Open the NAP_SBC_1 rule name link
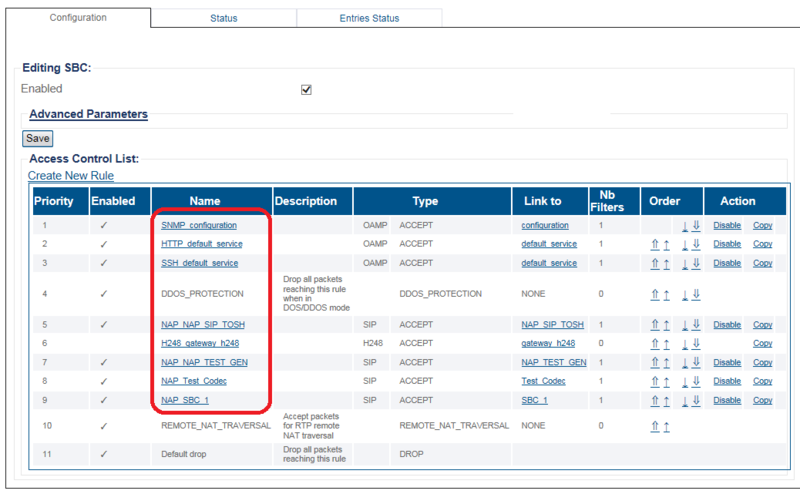The image size is (800, 494). click(185, 400)
